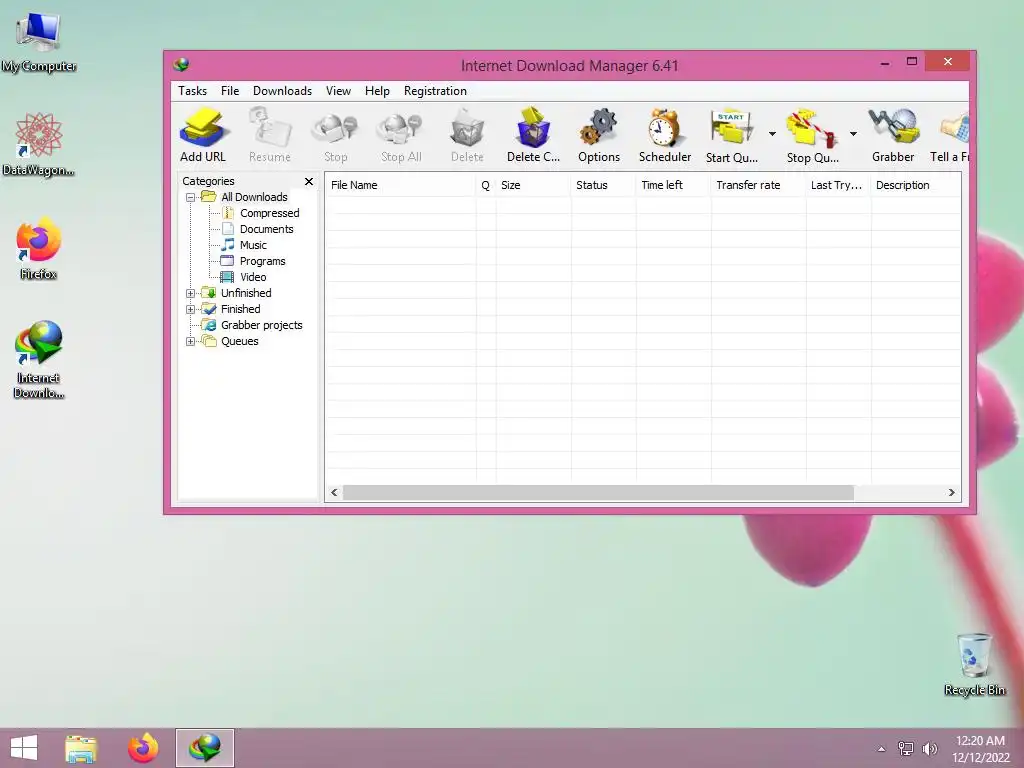The image size is (1024, 768).
Task: Click the IDM taskbar button
Action: (x=204, y=748)
